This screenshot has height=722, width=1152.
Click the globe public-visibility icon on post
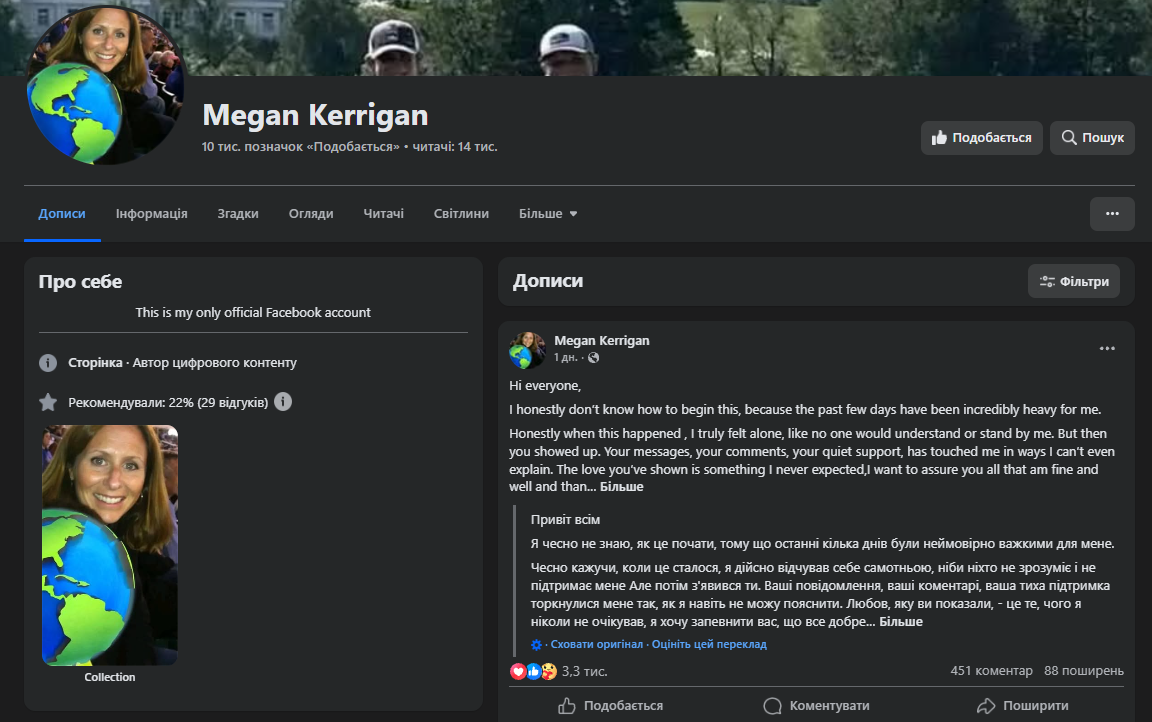594,358
